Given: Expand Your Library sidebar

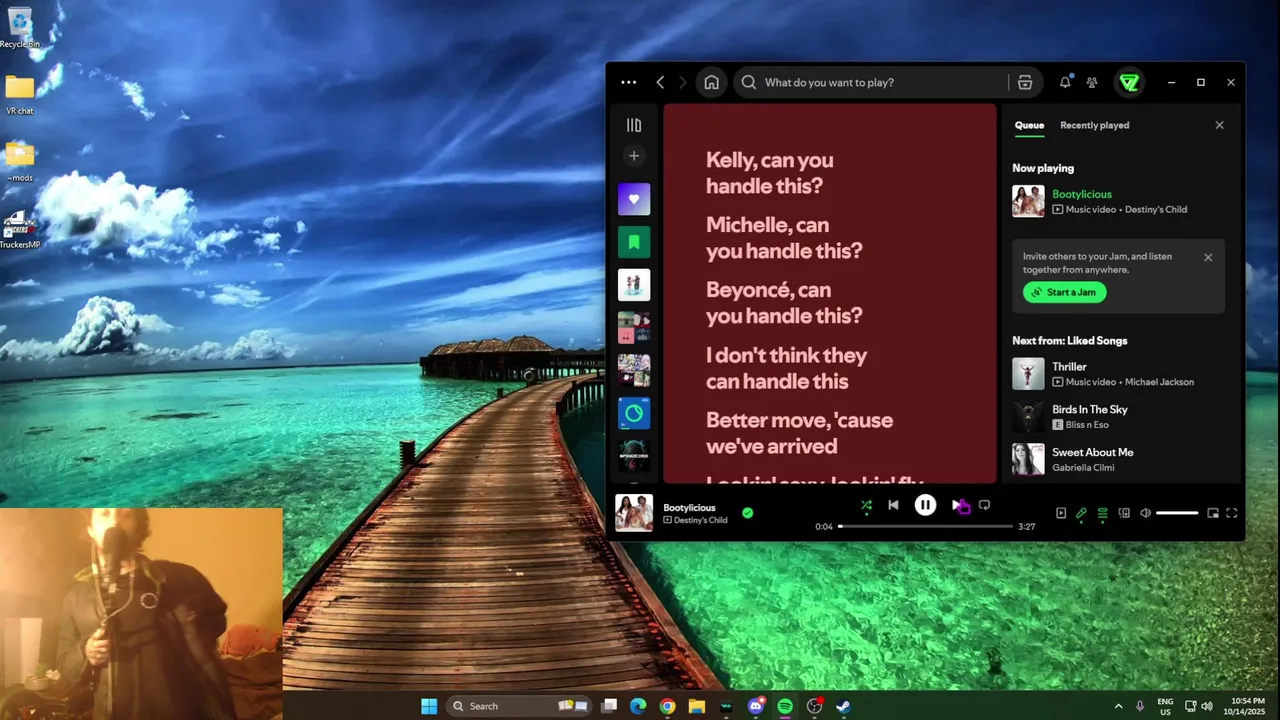Looking at the screenshot, I should tap(634, 125).
